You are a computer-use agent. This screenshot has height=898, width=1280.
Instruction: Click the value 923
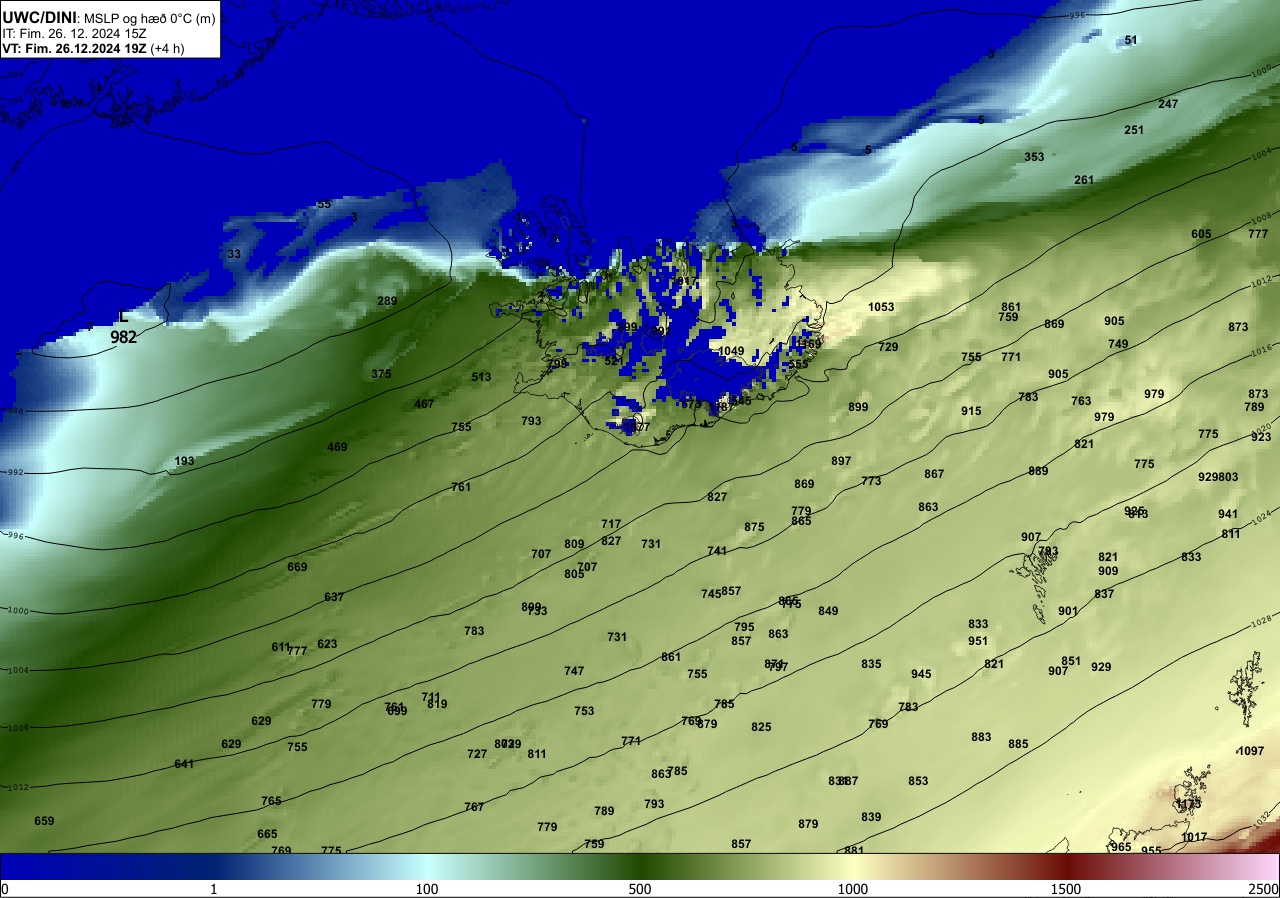click(1261, 437)
